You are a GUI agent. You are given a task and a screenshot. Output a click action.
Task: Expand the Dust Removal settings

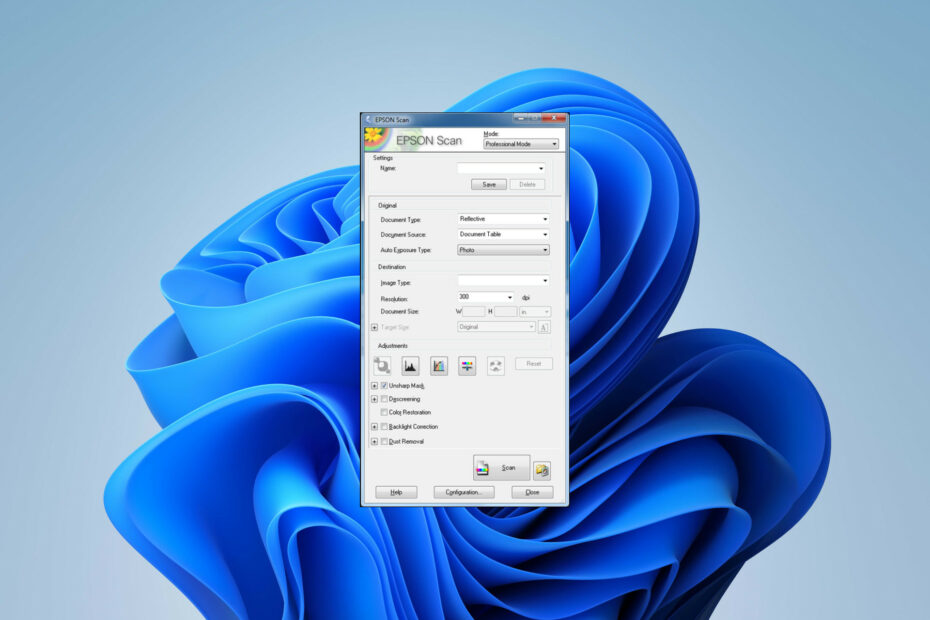(374, 441)
